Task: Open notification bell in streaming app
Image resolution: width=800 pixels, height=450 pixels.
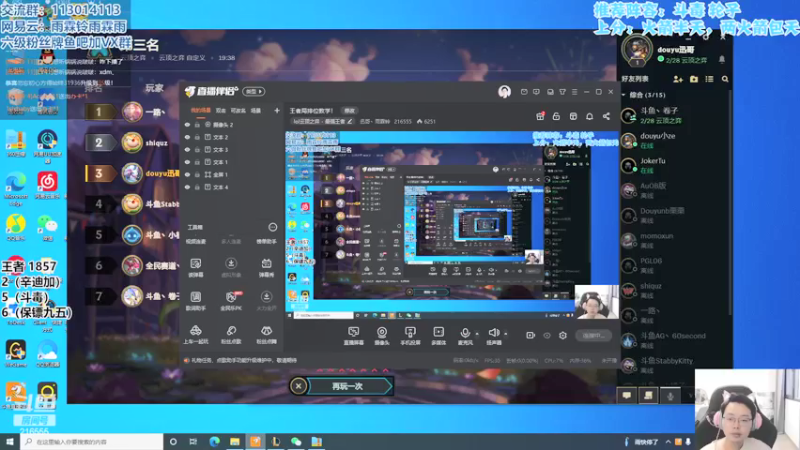Action: point(589,116)
